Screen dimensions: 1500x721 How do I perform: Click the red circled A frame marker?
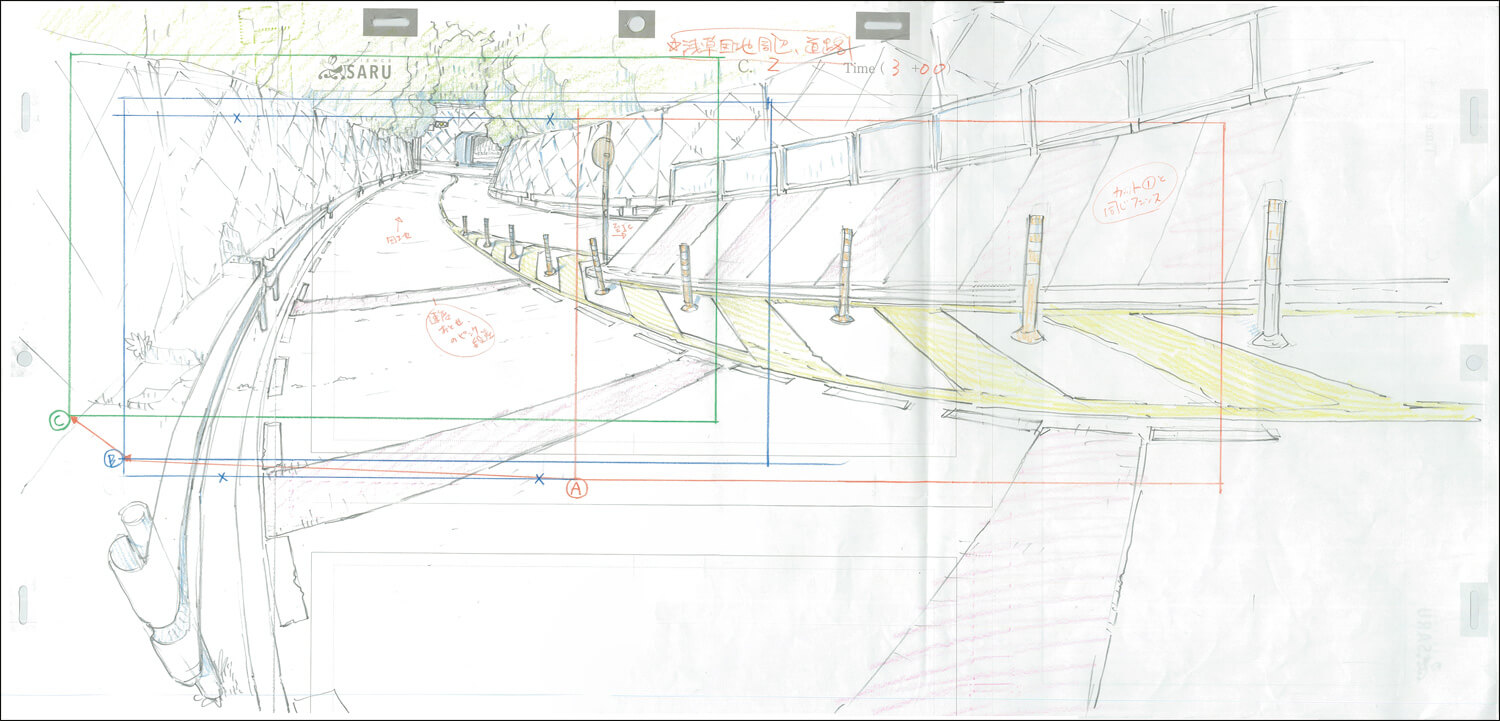pos(576,488)
